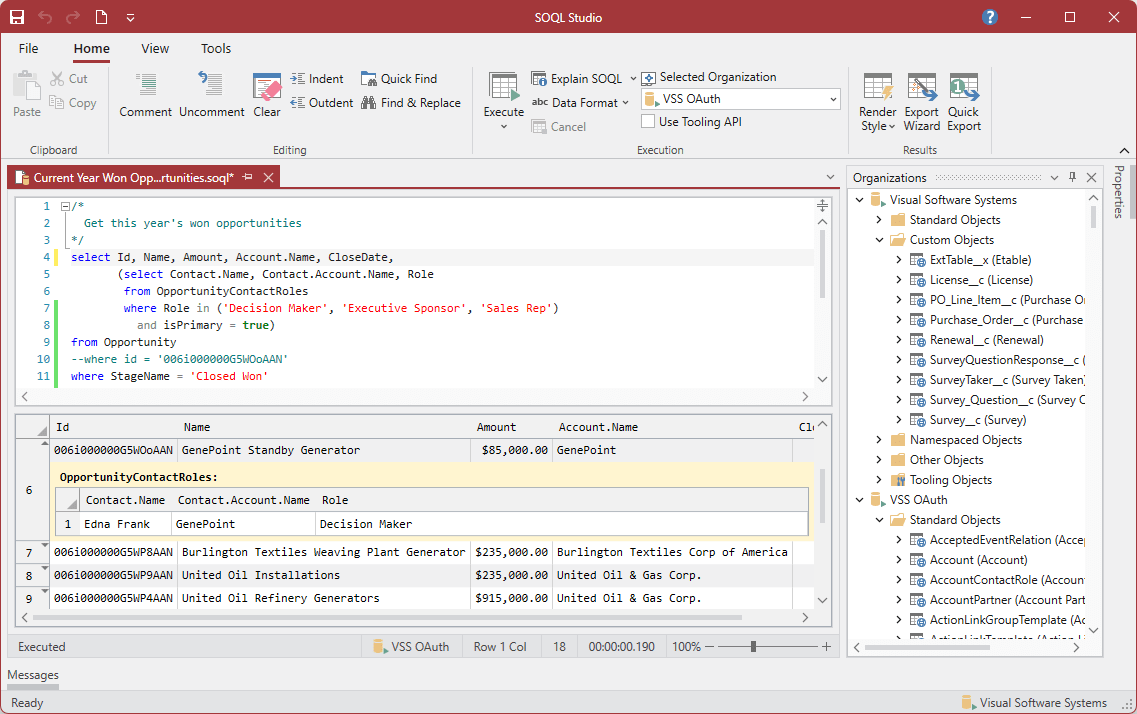Expand result row 9 details

pyautogui.click(x=44, y=591)
